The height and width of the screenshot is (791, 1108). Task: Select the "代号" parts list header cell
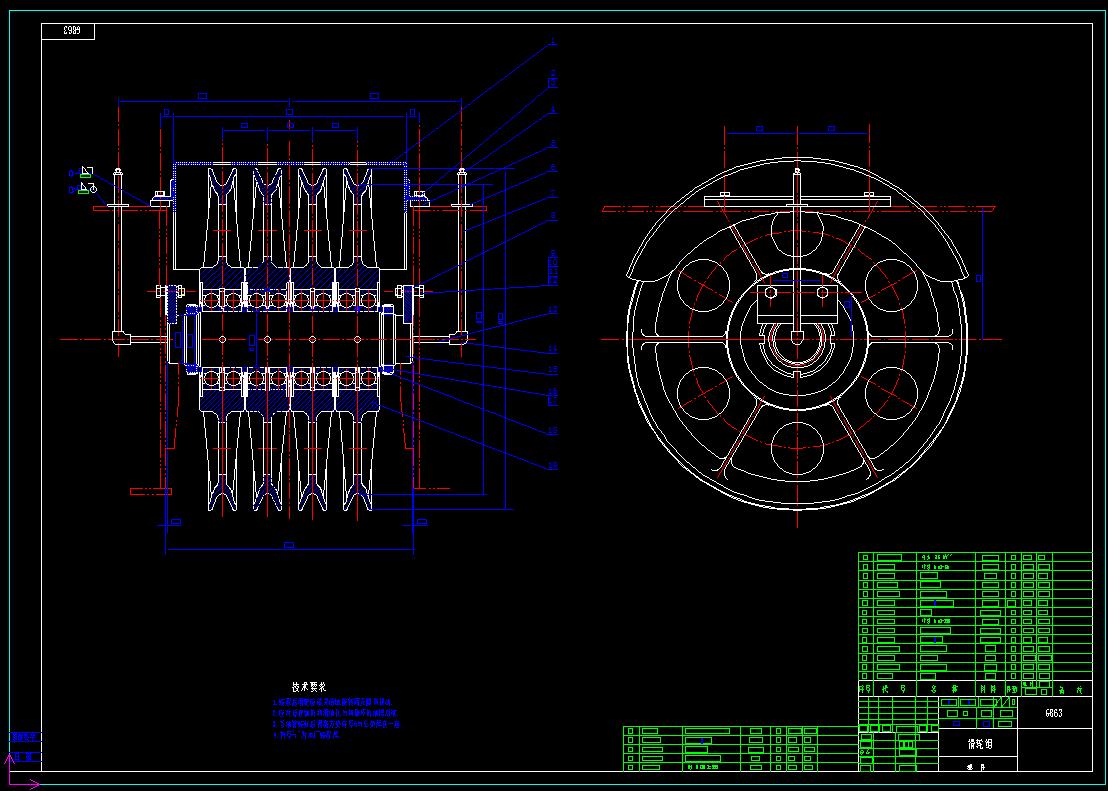coord(895,689)
